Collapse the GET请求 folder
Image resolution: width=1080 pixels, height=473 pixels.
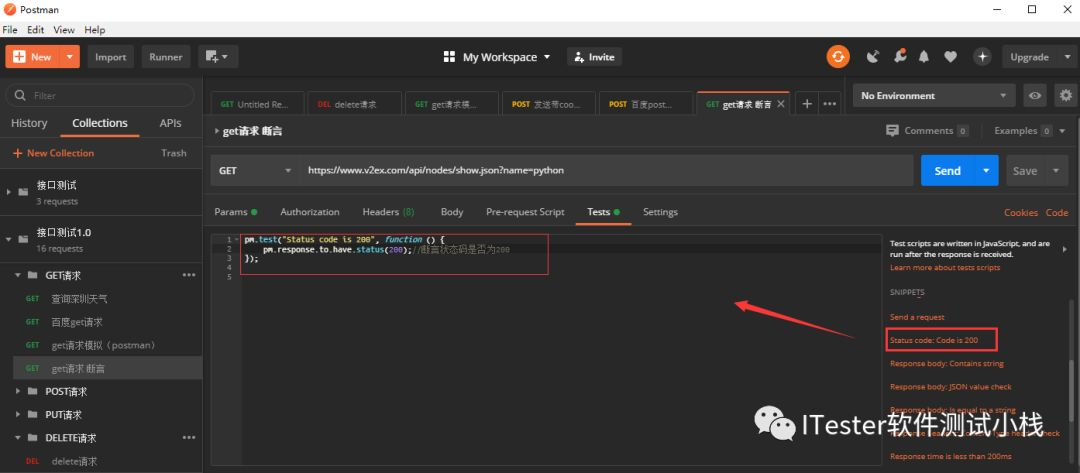click(x=19, y=275)
